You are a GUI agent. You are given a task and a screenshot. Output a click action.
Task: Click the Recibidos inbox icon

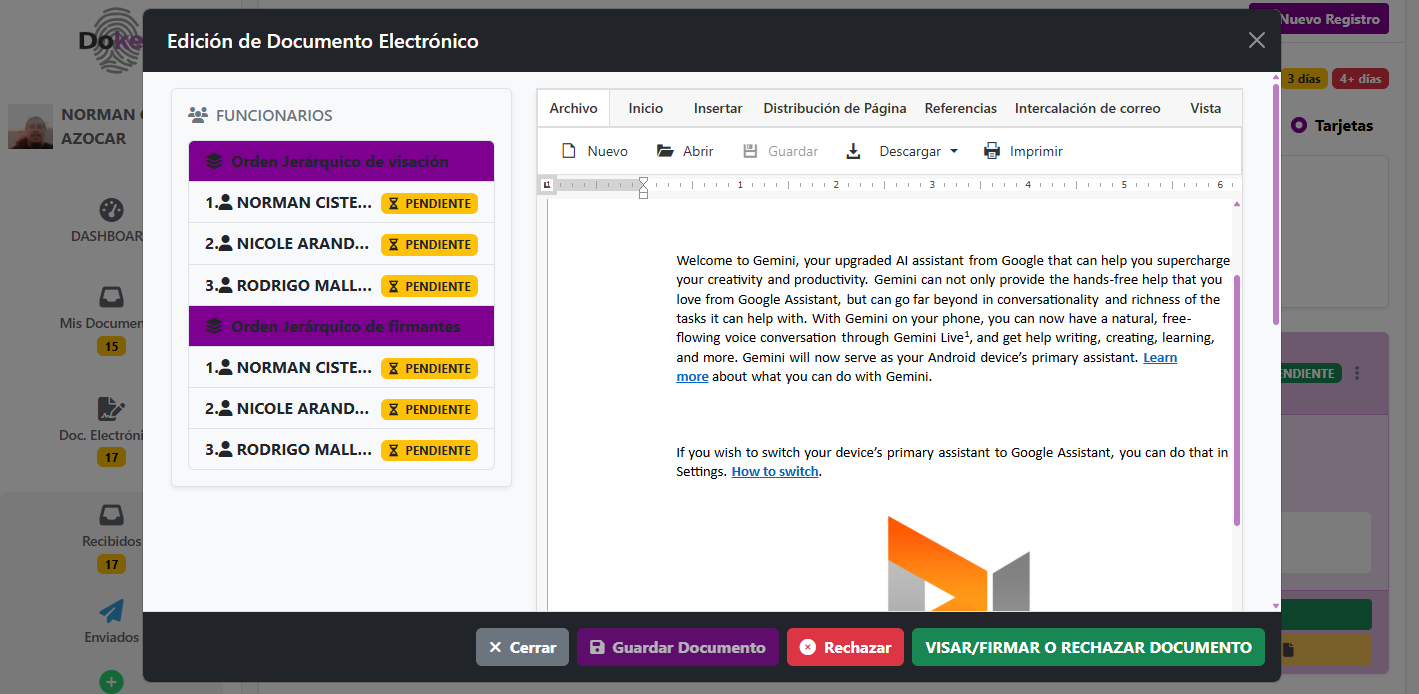pos(111,515)
